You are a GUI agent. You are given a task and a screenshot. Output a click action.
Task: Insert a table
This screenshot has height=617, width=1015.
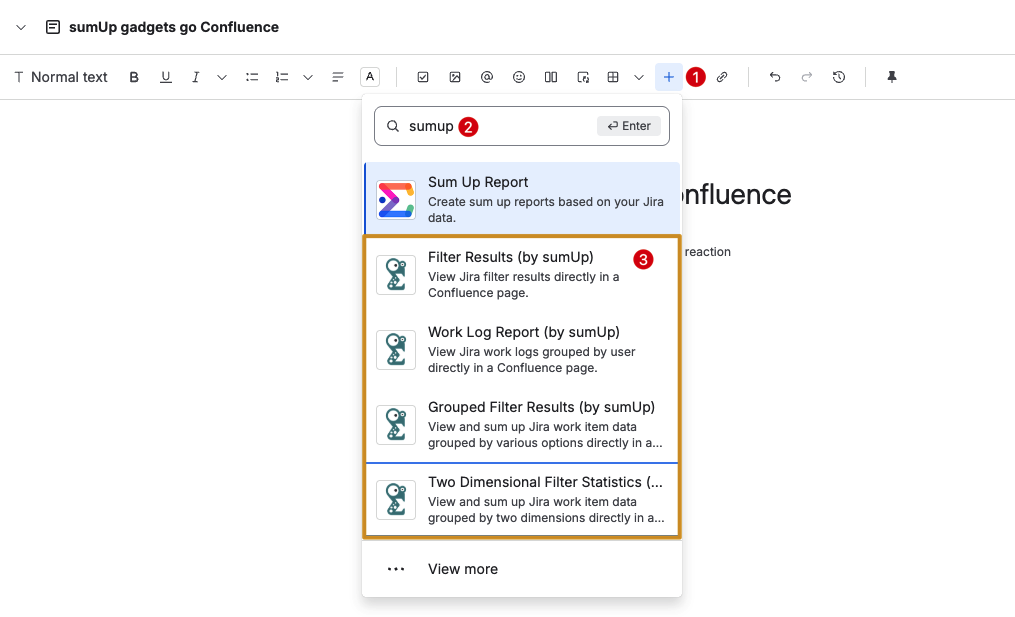(613, 77)
